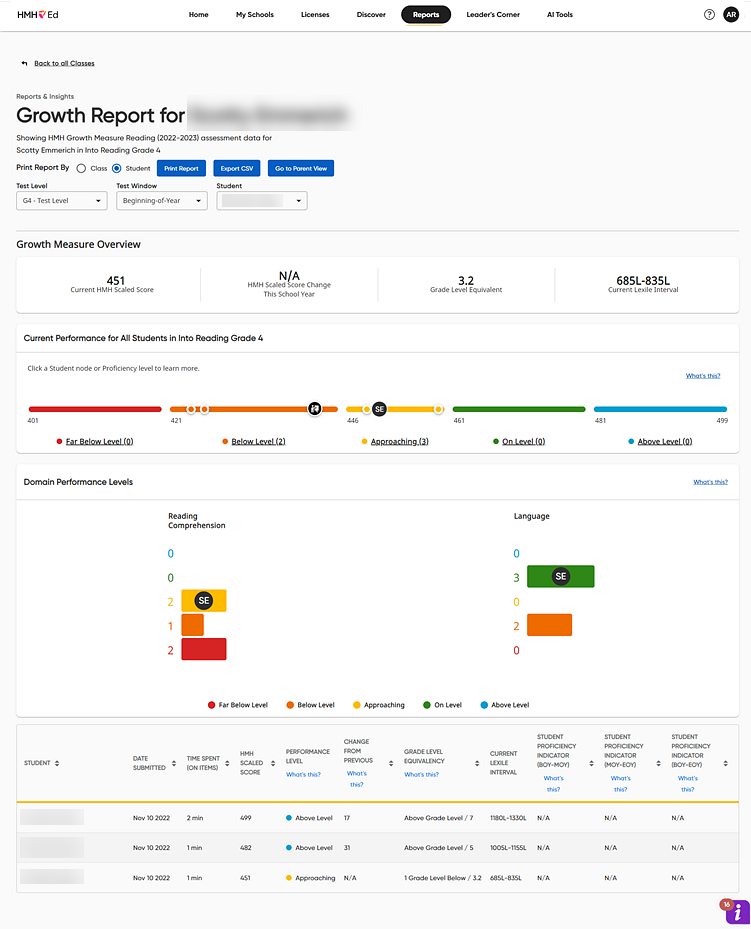Screen dimensions: 751x929
Task: Sort table by Grade Level Equivalency column
Action: [477, 763]
